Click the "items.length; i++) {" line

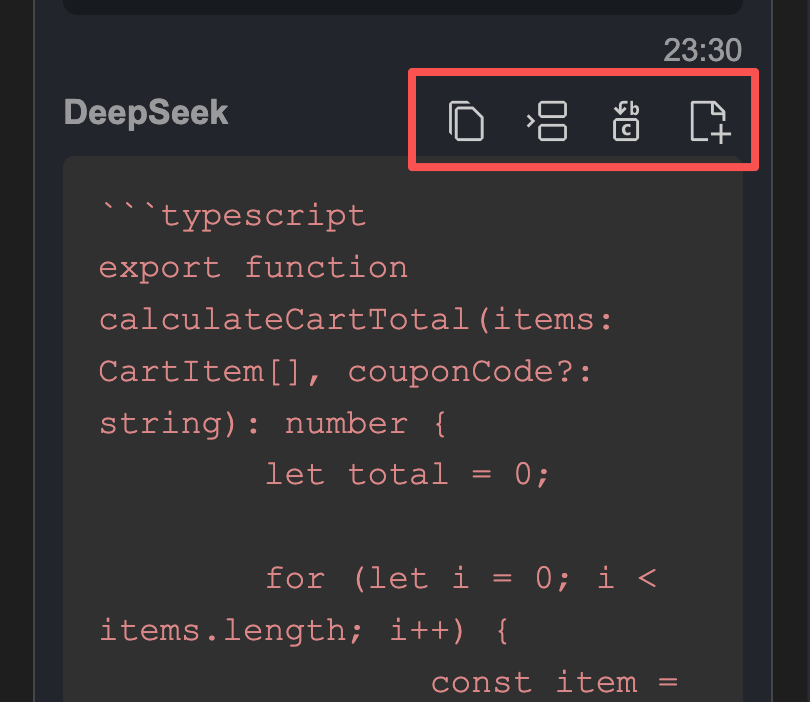point(304,630)
